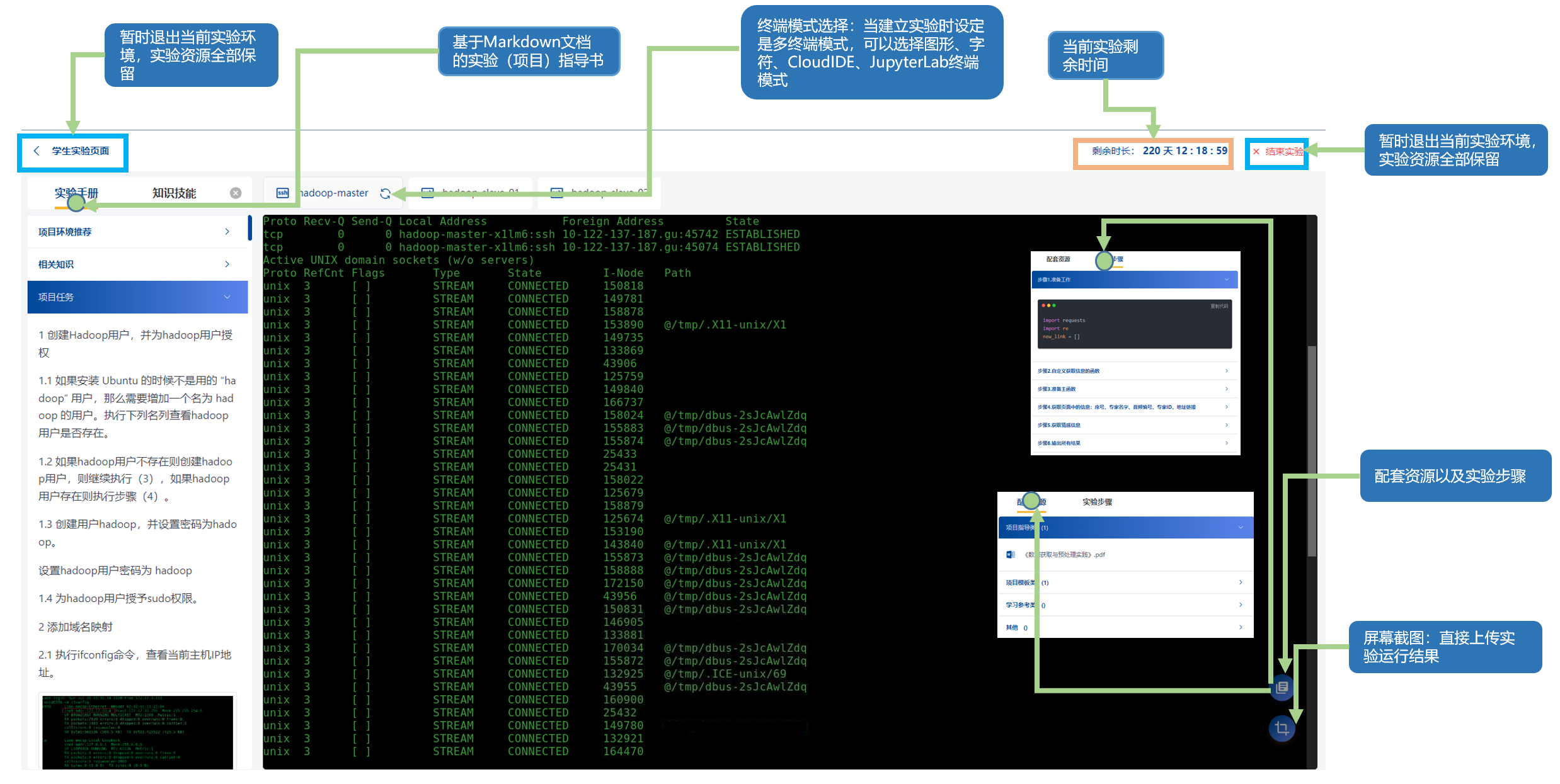
Task: Click the ssh icon on hadoop-master tab
Action: (x=283, y=193)
